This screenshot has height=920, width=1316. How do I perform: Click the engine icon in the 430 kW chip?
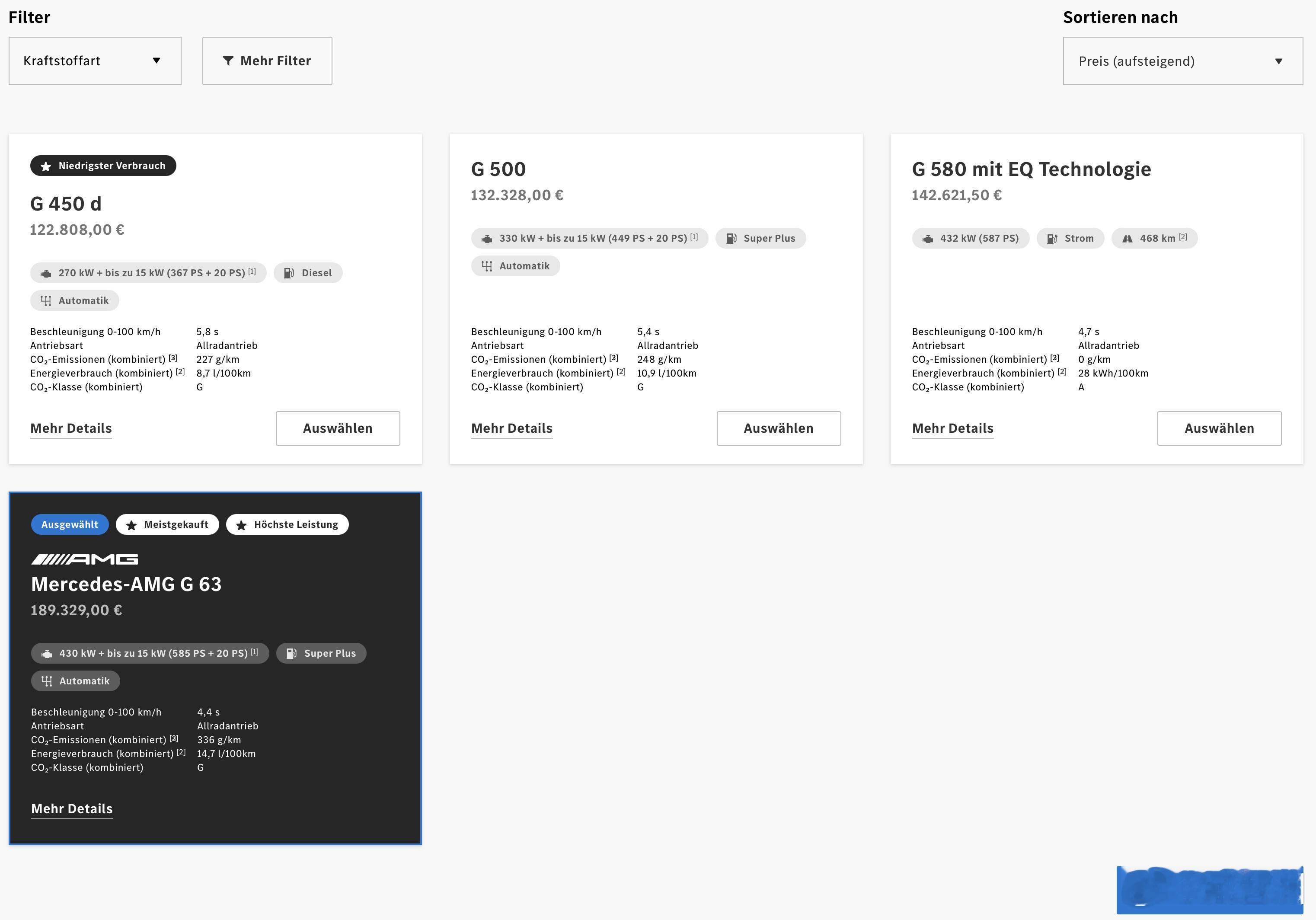(x=46, y=653)
